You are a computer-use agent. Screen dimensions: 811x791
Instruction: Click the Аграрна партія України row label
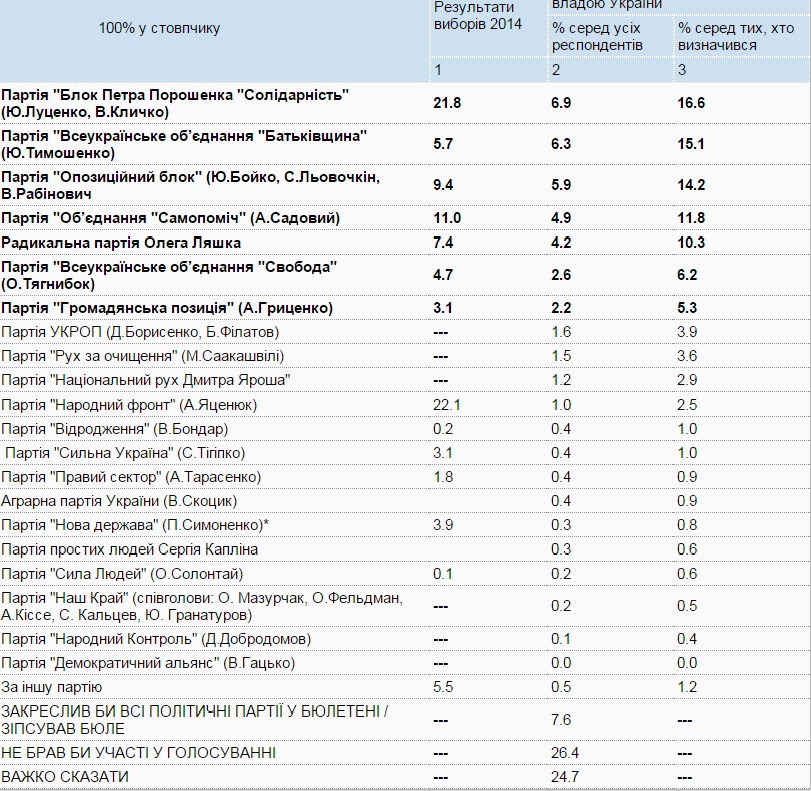click(119, 501)
